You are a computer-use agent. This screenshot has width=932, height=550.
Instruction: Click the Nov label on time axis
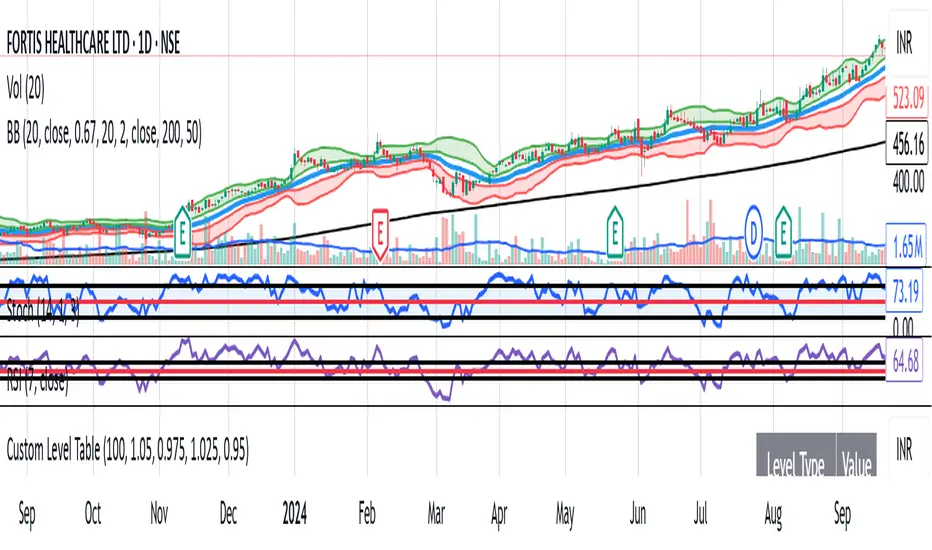(159, 513)
